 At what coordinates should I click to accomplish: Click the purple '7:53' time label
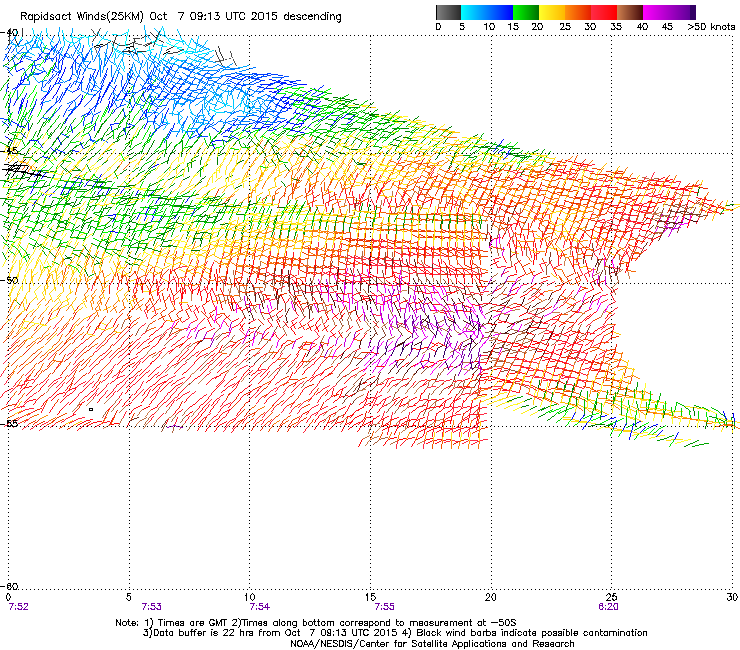pos(151,607)
